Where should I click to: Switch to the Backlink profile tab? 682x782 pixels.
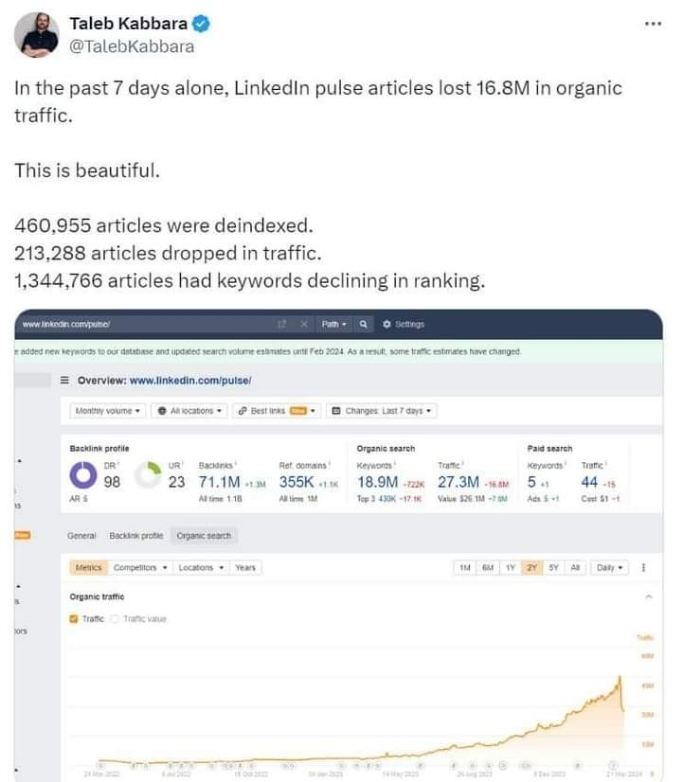(x=136, y=536)
